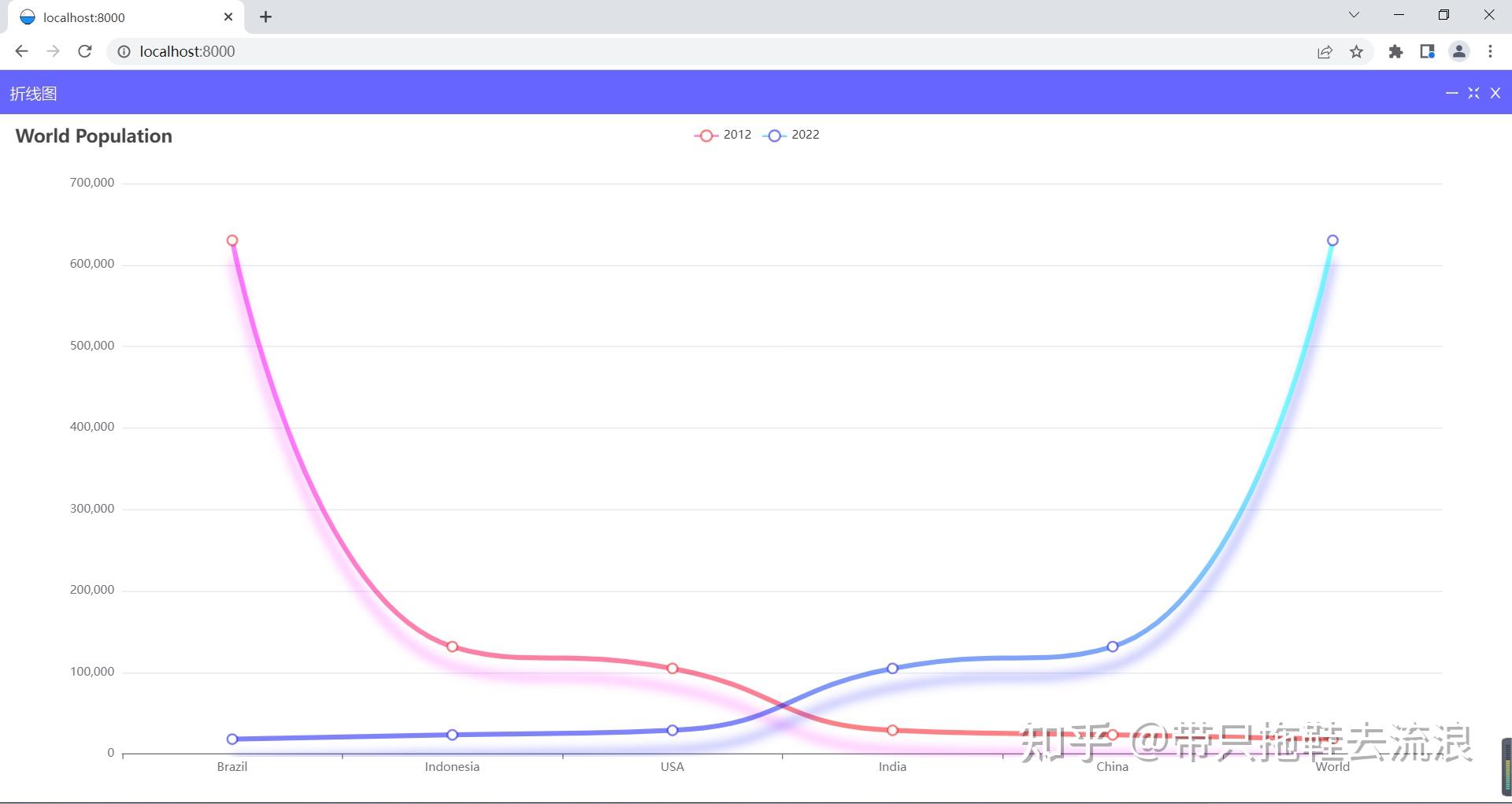Image resolution: width=1512 pixels, height=804 pixels.
Task: Open the tab search chevron dropdown
Action: tap(1354, 14)
